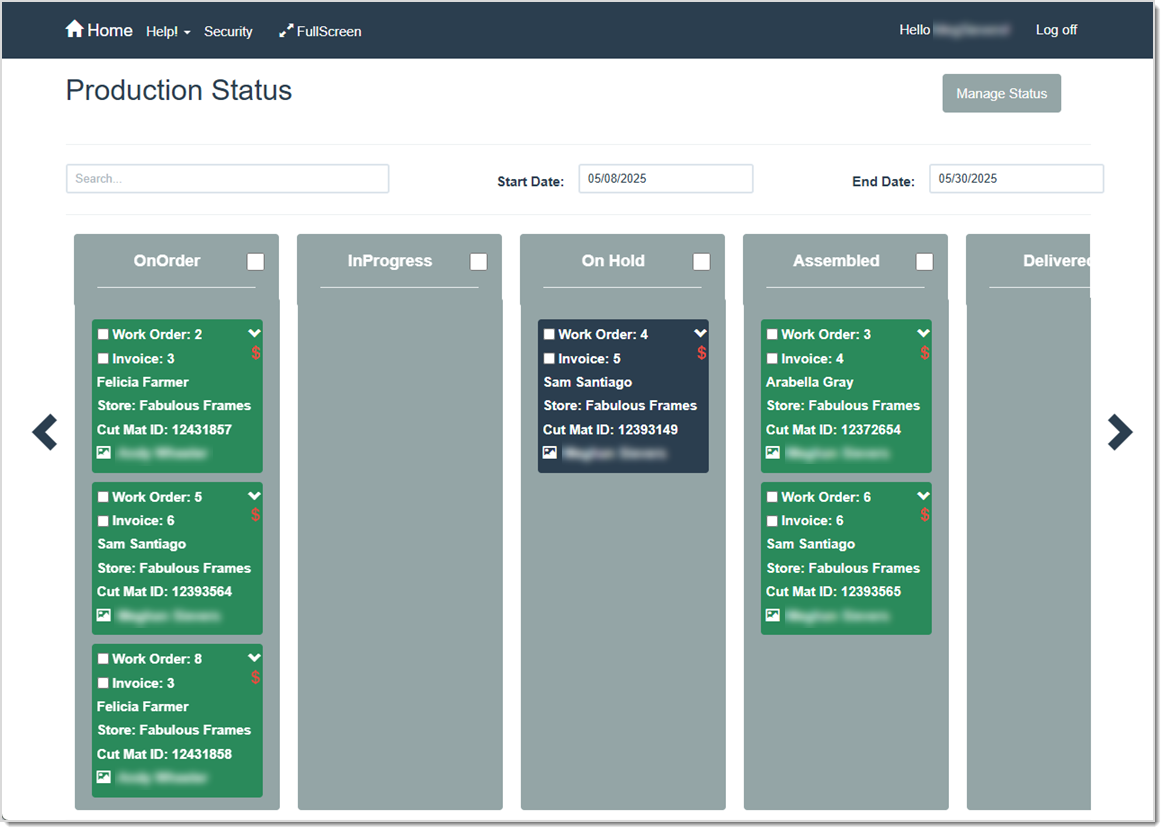
Task: Expand the dropdown chevron on Work Order 2 card
Action: (256, 333)
